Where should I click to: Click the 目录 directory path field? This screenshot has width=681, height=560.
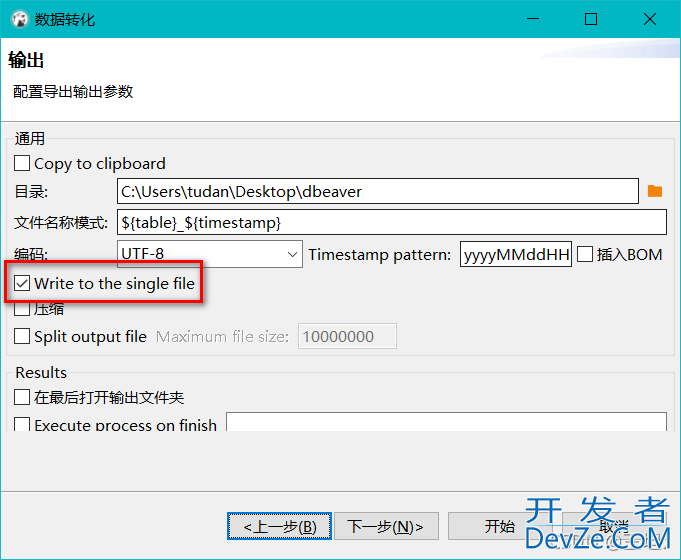[378, 191]
